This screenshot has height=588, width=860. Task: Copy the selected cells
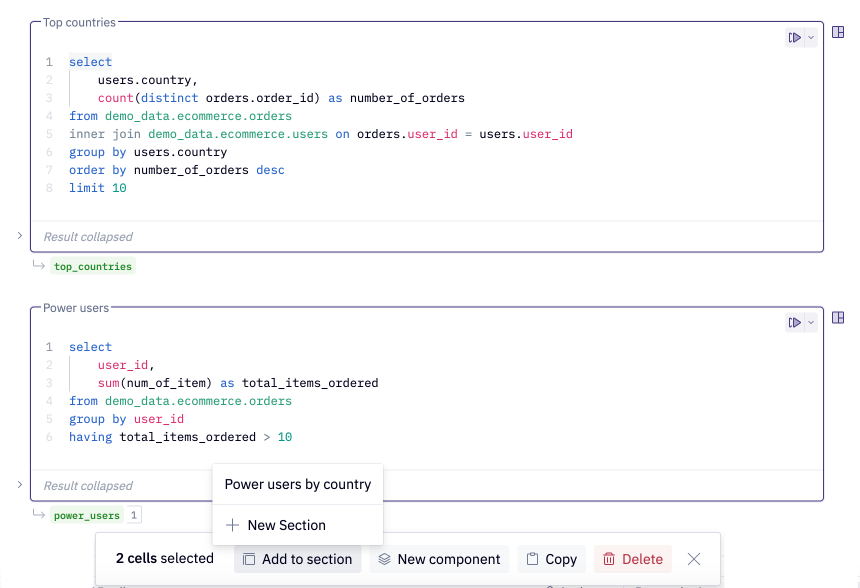(x=552, y=559)
